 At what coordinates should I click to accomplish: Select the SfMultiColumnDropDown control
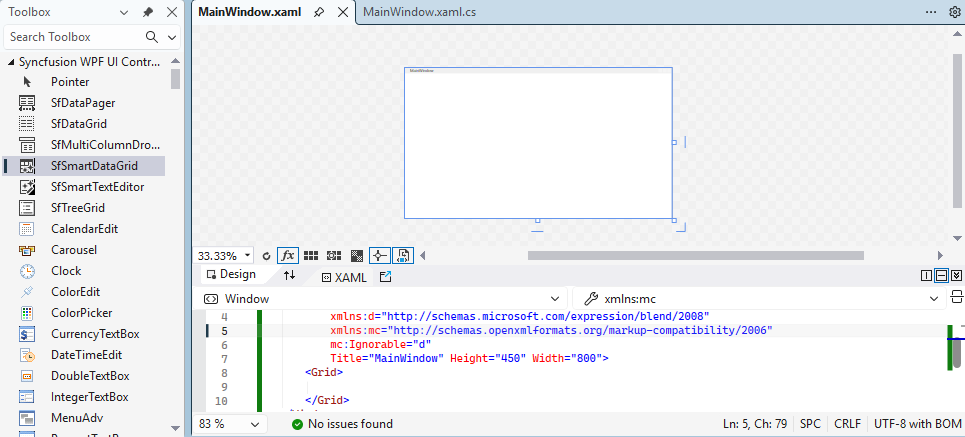pos(84,145)
